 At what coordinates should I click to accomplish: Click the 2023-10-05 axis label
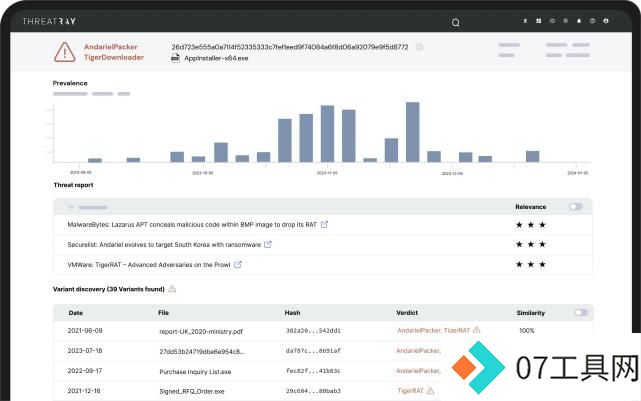pyautogui.click(x=203, y=173)
